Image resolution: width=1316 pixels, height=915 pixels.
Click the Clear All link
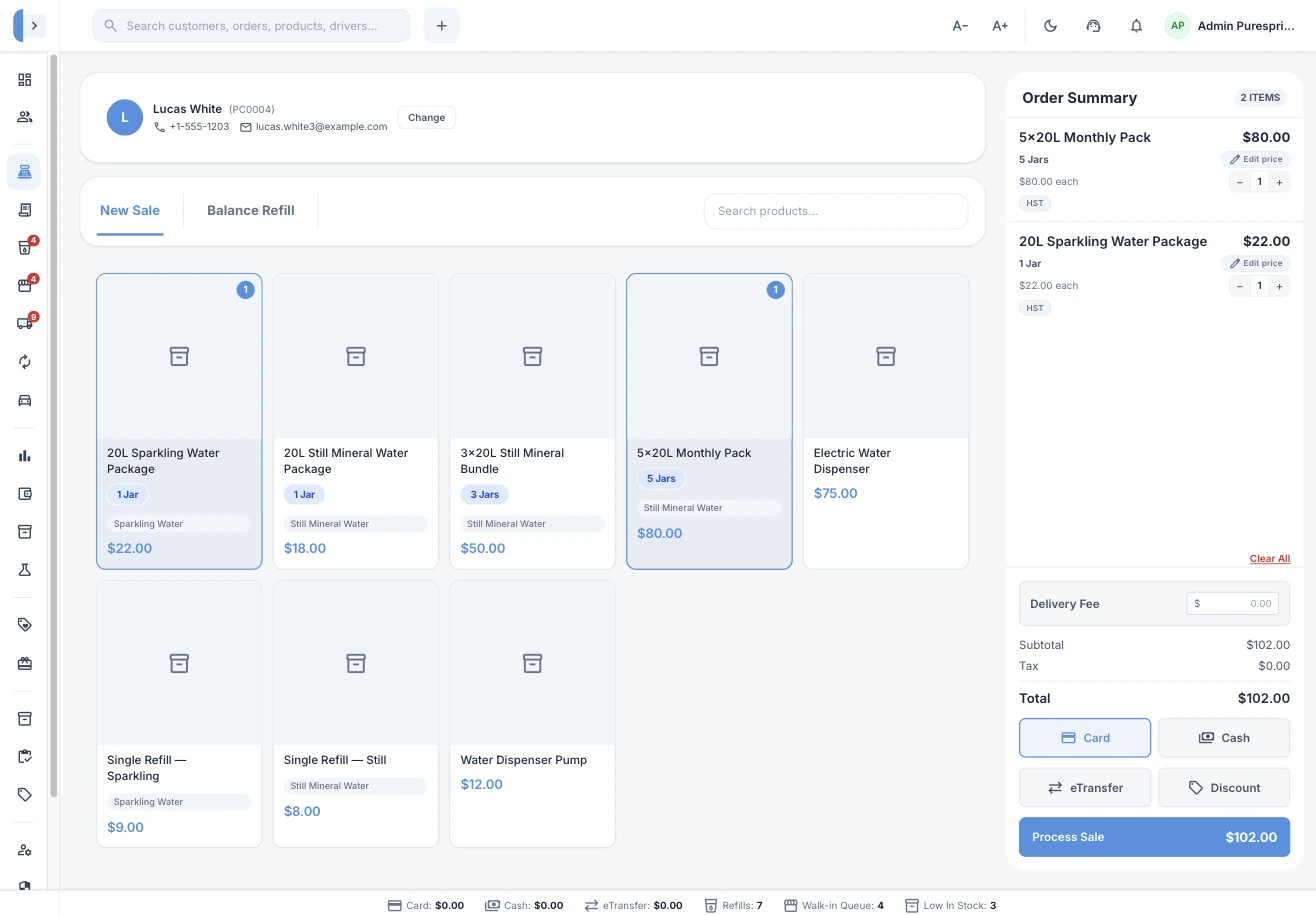tap(1270, 559)
